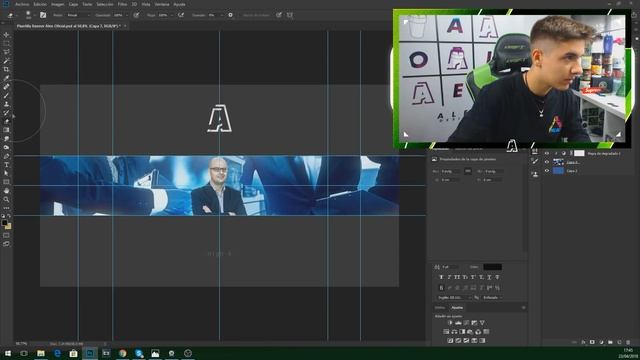Open the Modo dropdown in options bar
The image size is (640, 360).
click(x=78, y=15)
